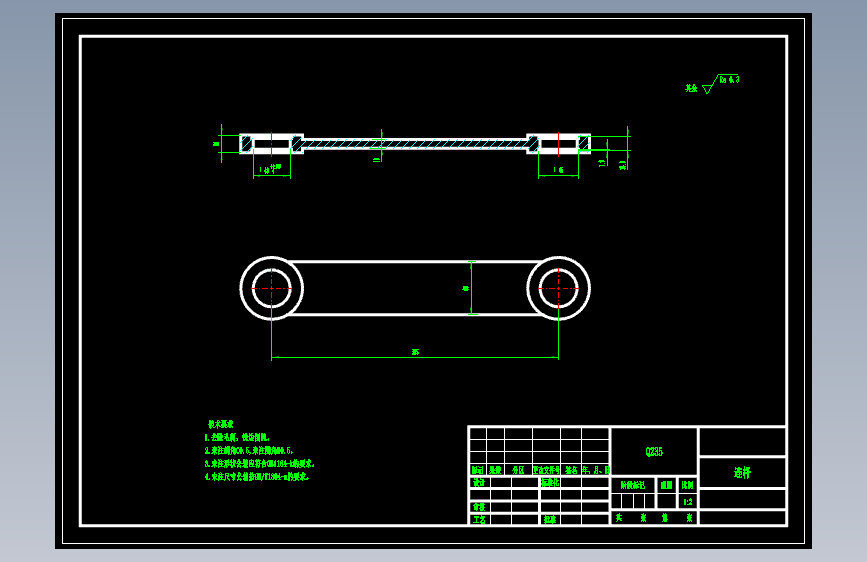
Task: Select the 其余 surface roughness note
Action: click(x=691, y=88)
